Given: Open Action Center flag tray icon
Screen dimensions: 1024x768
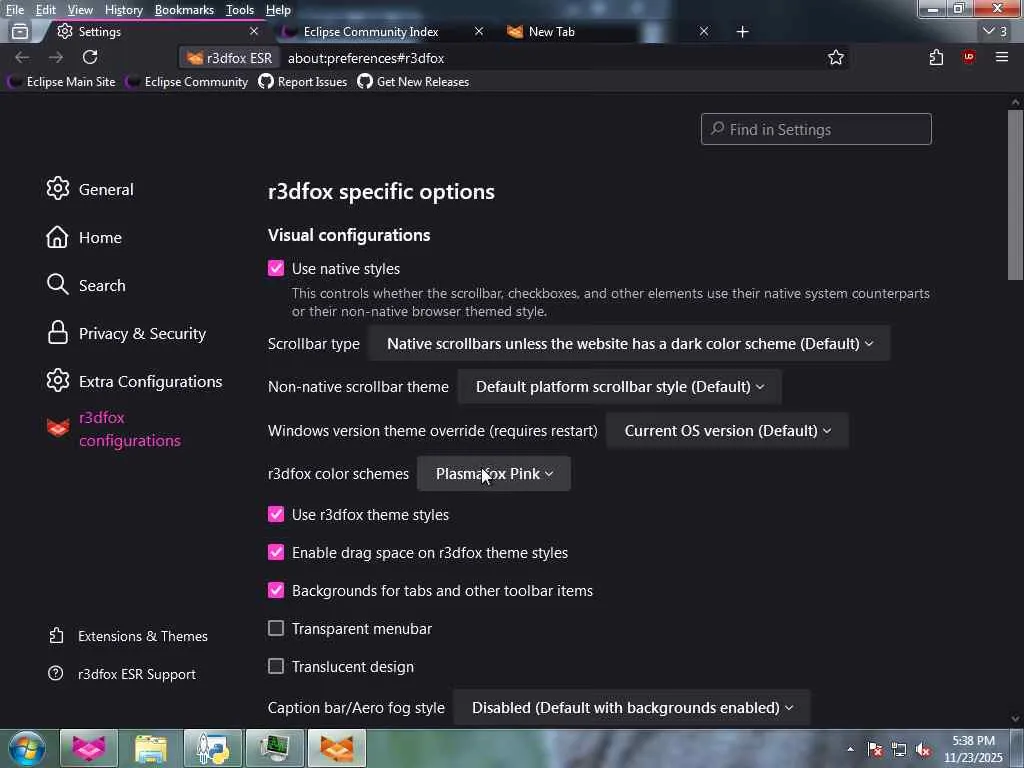Looking at the screenshot, I should click(874, 749).
